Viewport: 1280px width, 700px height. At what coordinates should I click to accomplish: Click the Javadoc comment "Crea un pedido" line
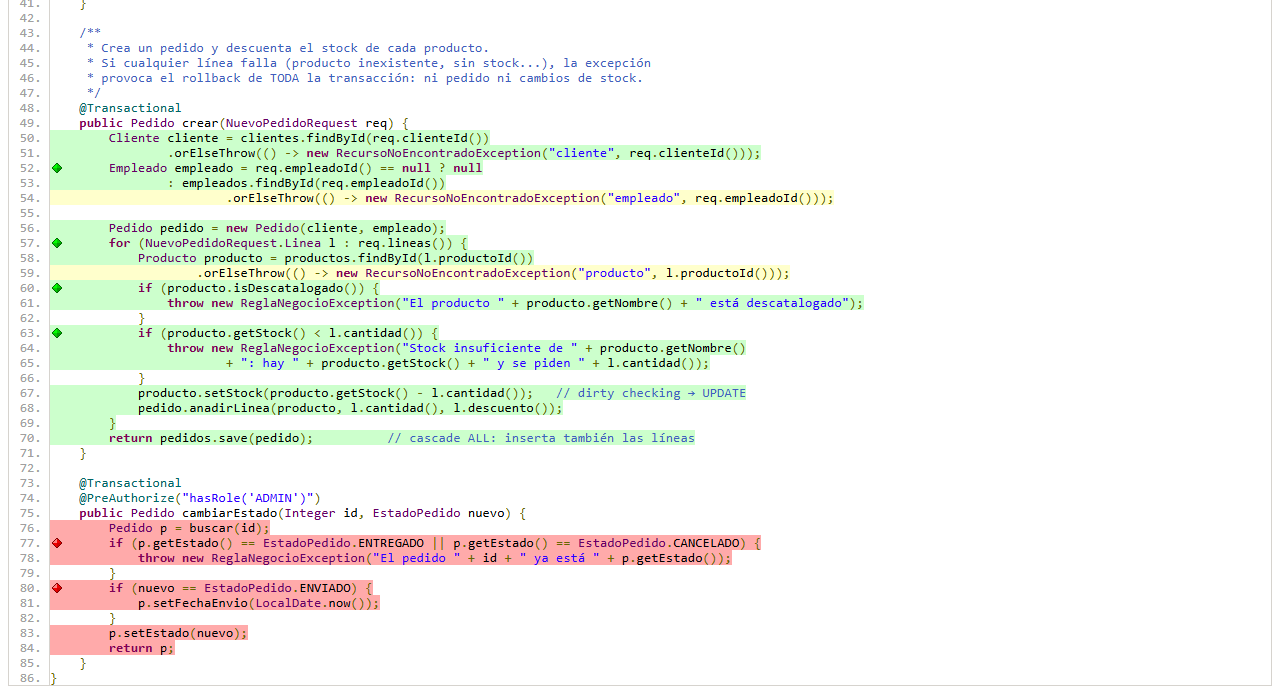tap(288, 48)
